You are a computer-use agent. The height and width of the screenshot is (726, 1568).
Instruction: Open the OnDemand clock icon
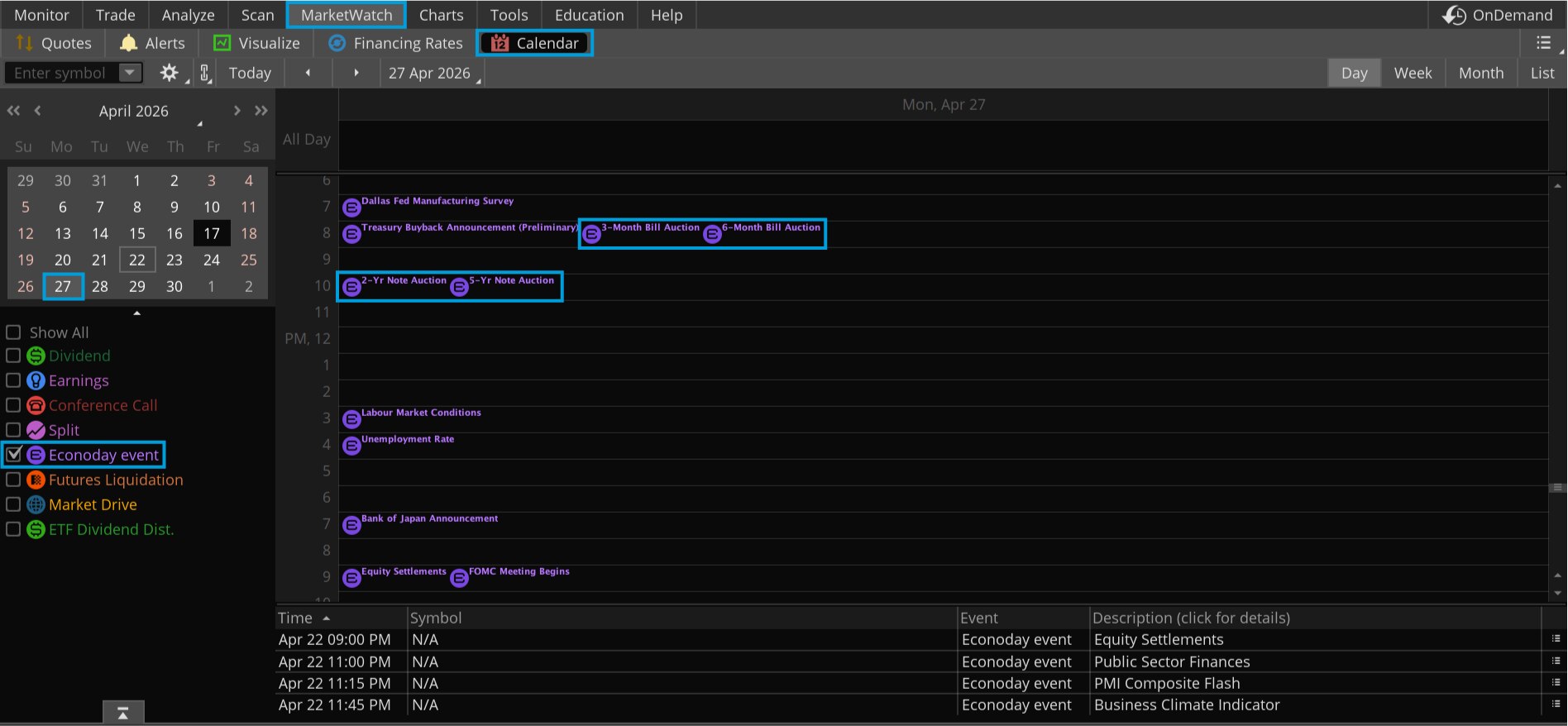(1454, 15)
